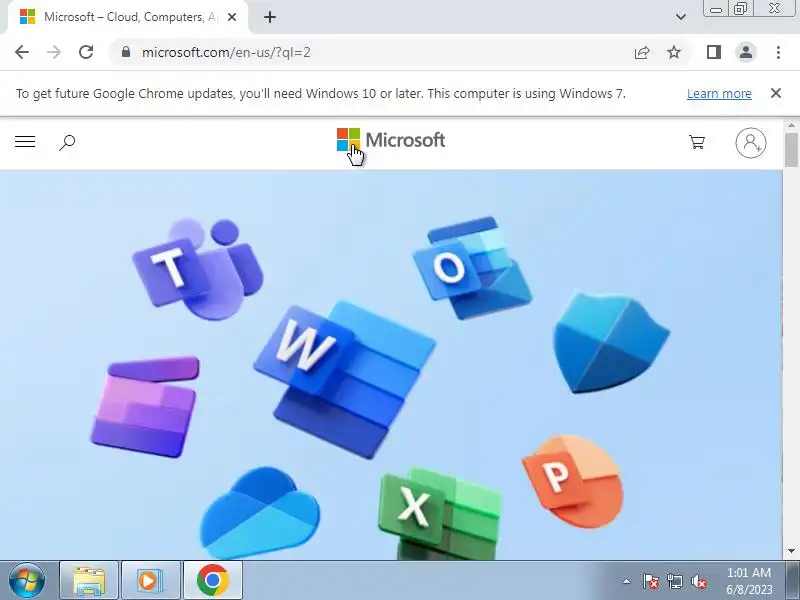Image resolution: width=800 pixels, height=600 pixels.
Task: Open Chrome's three-dot menu
Action: (778, 52)
